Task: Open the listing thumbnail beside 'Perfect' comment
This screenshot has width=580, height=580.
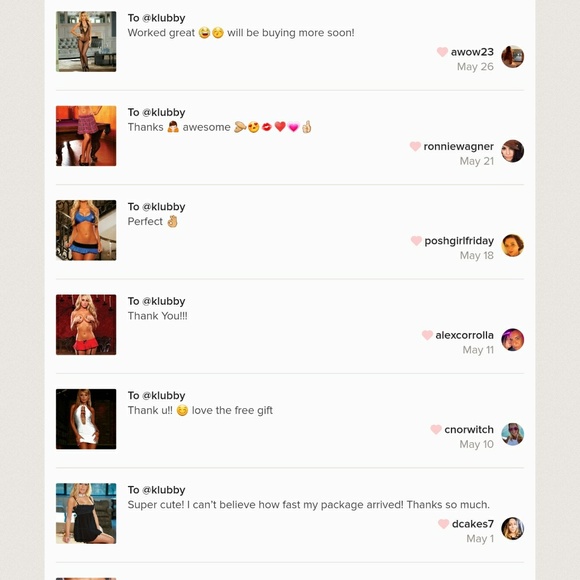Action: (86, 230)
